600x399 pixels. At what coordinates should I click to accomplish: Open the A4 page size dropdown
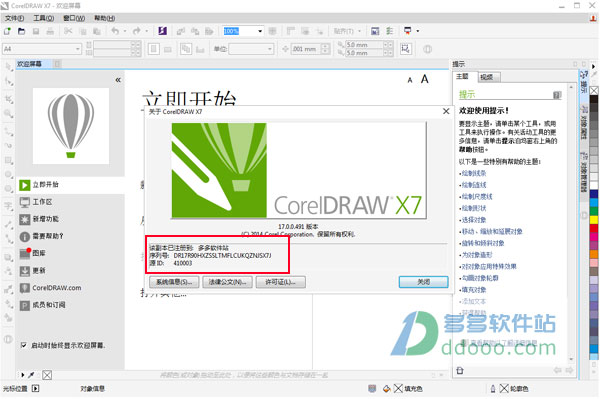(x=78, y=49)
